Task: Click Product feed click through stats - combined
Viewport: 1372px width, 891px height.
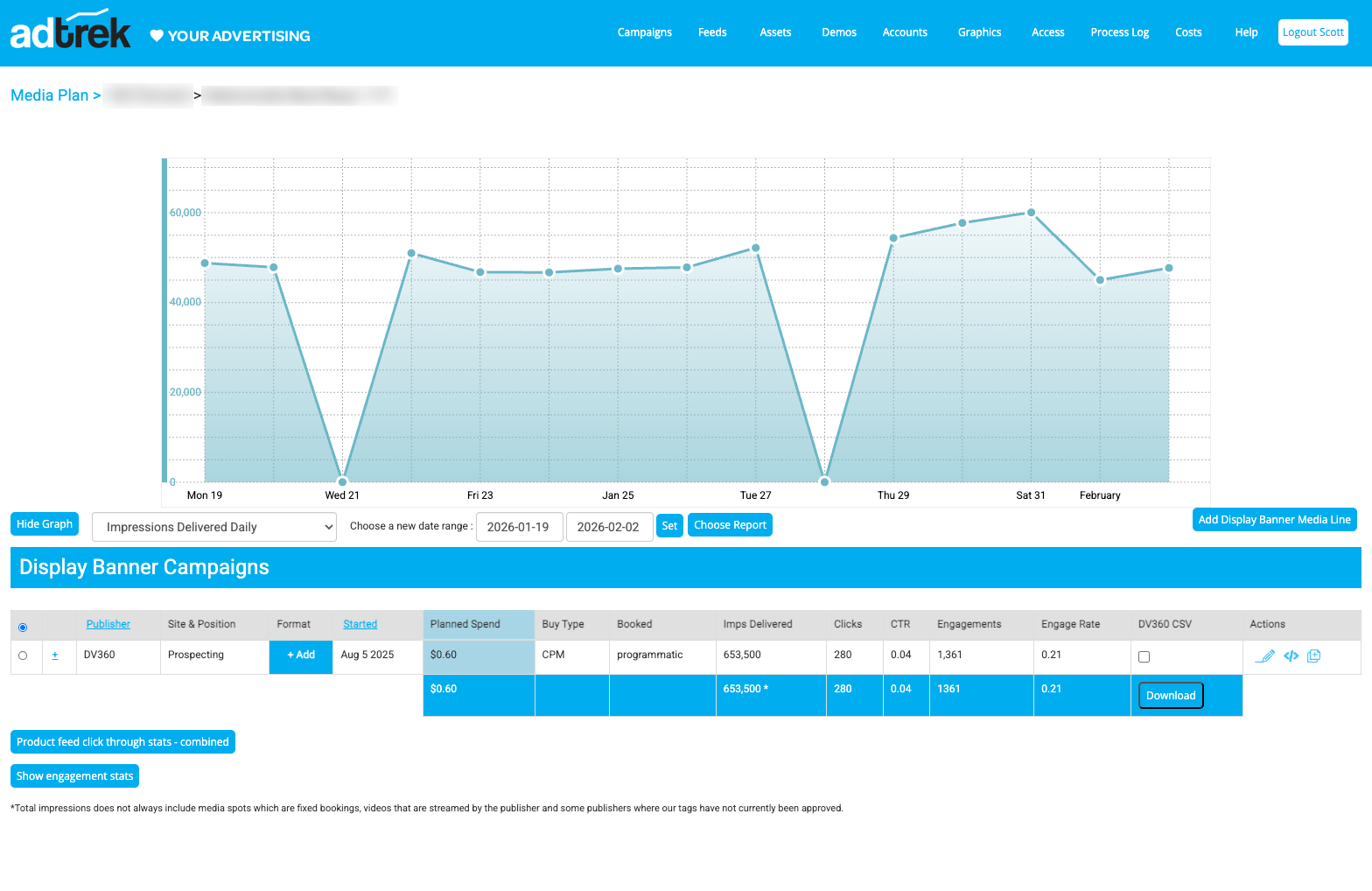Action: click(x=122, y=741)
